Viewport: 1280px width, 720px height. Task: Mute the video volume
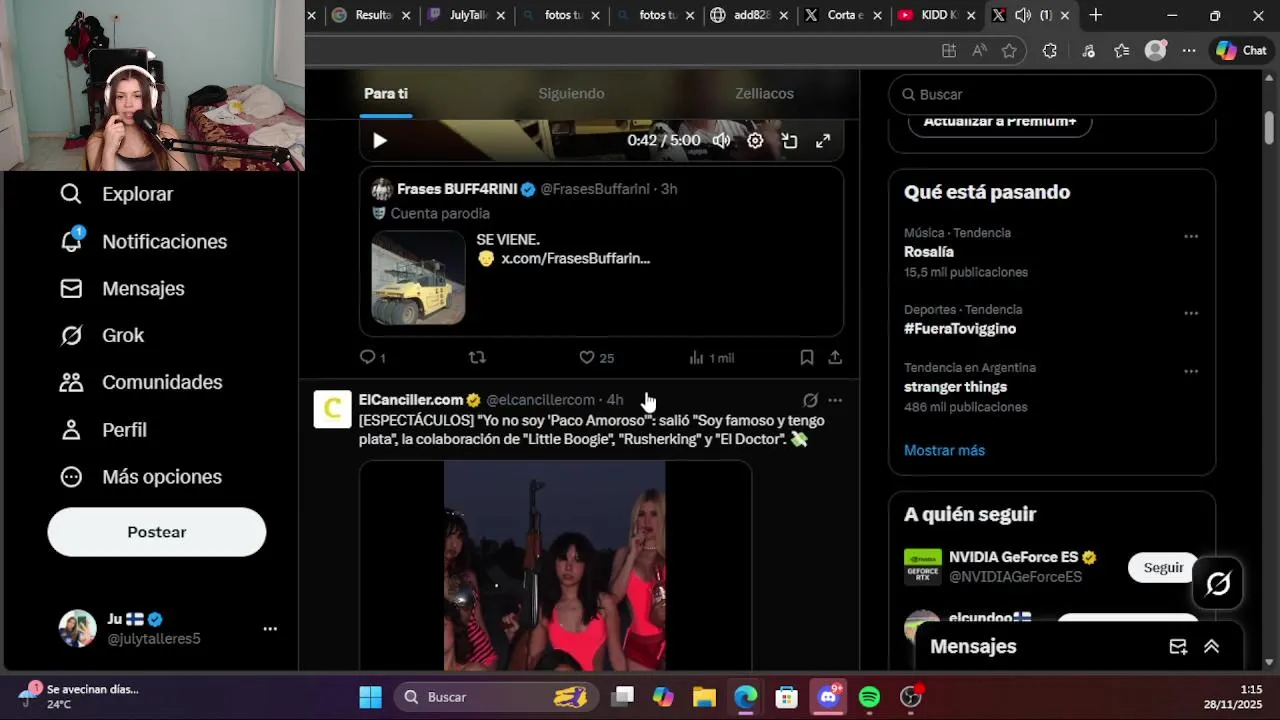pos(721,141)
